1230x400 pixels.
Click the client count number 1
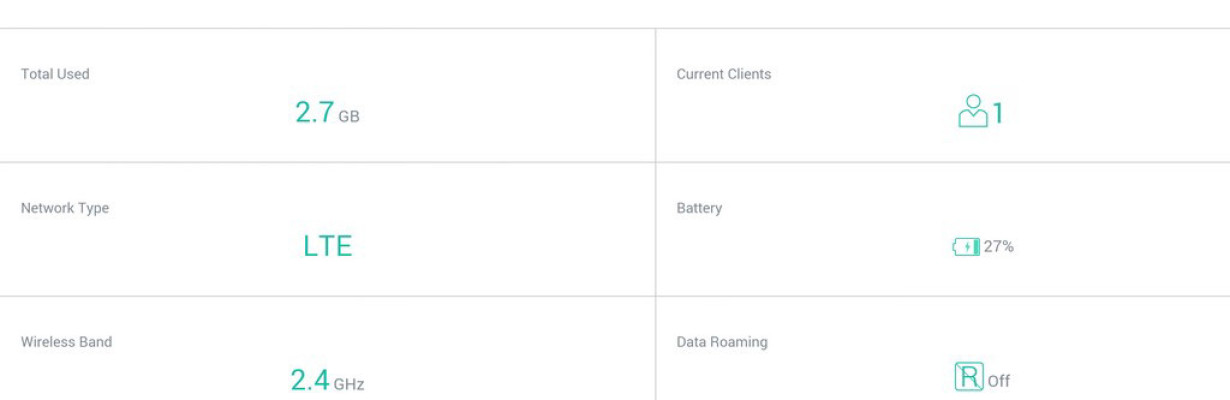[997, 113]
